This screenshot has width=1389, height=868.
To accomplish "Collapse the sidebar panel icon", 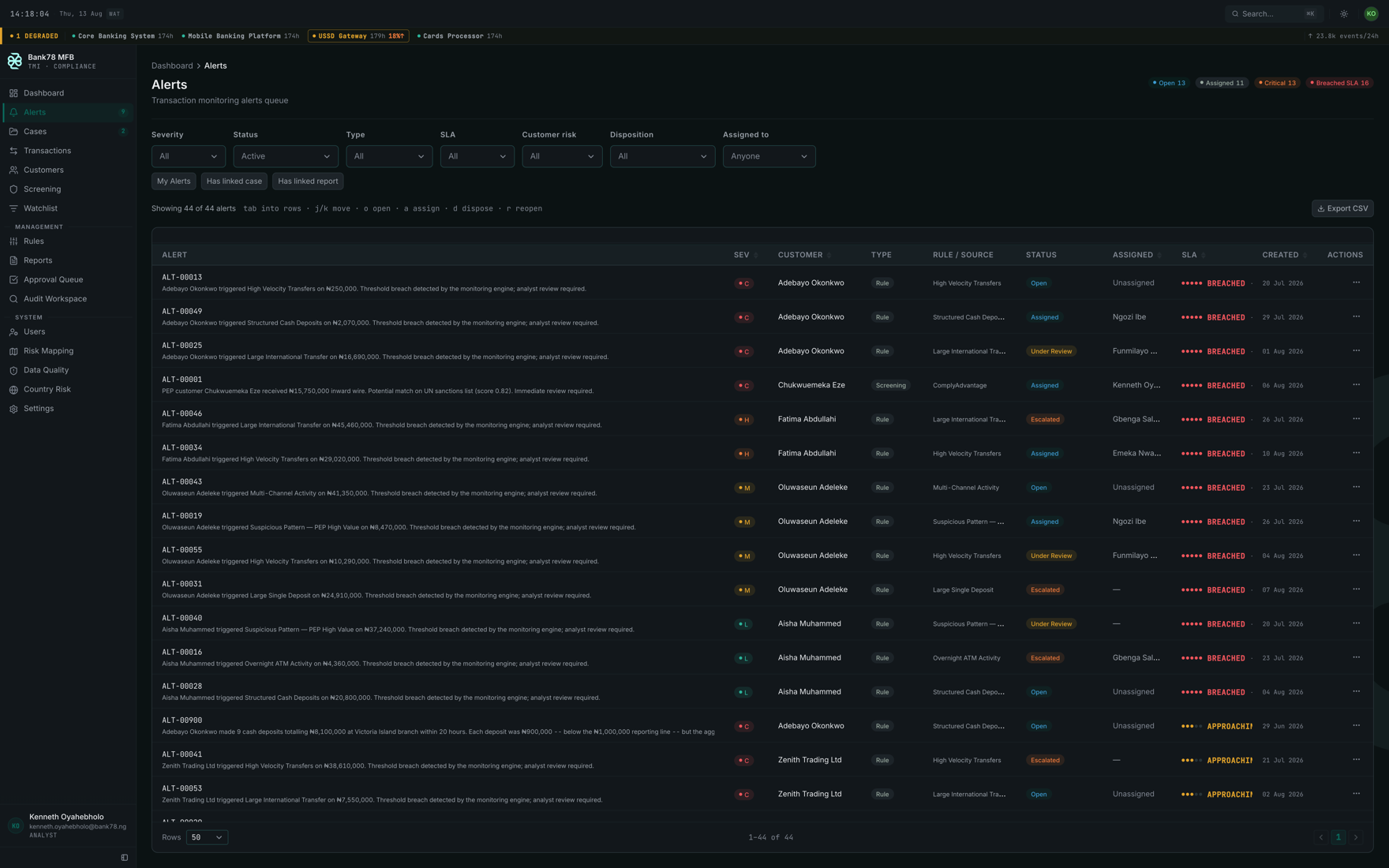I will pyautogui.click(x=125, y=858).
